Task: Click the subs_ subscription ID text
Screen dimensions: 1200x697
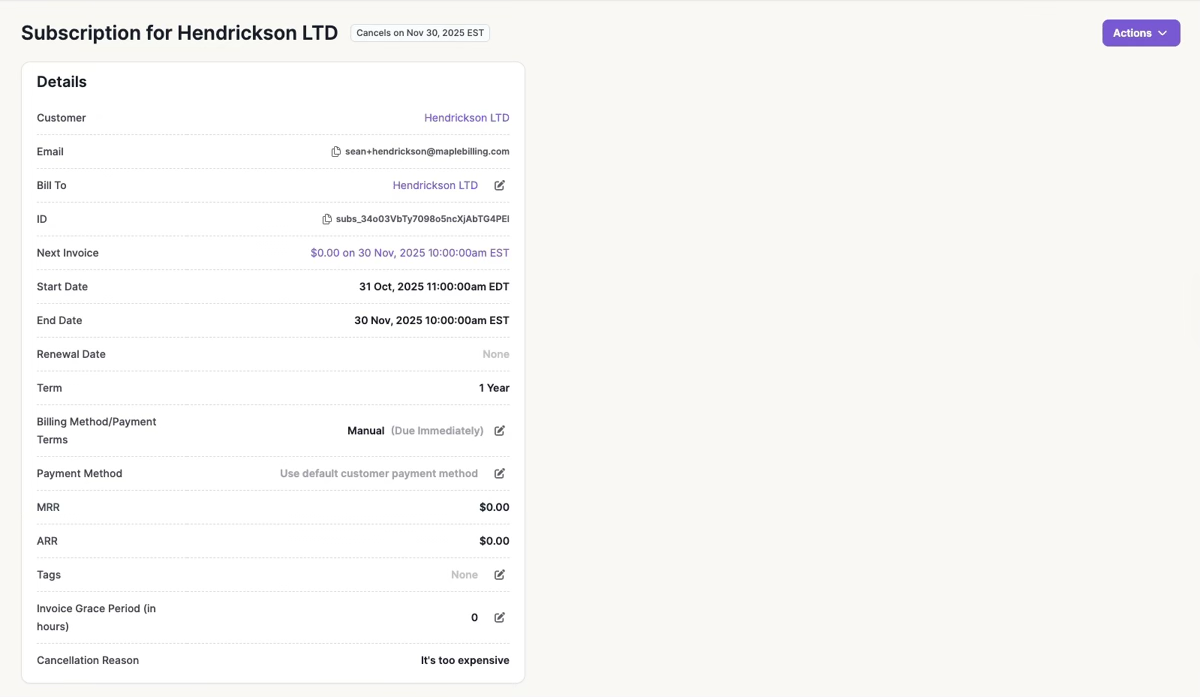Action: pos(422,219)
